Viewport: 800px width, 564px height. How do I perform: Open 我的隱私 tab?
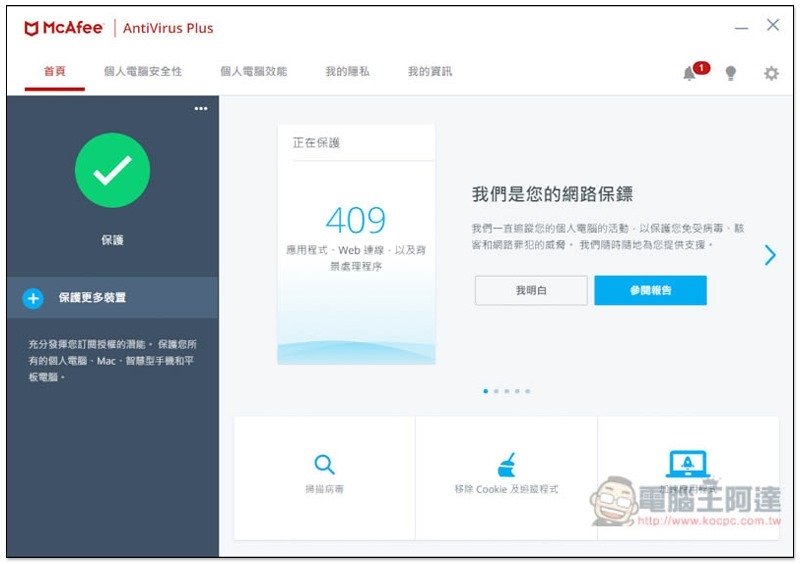click(x=347, y=71)
